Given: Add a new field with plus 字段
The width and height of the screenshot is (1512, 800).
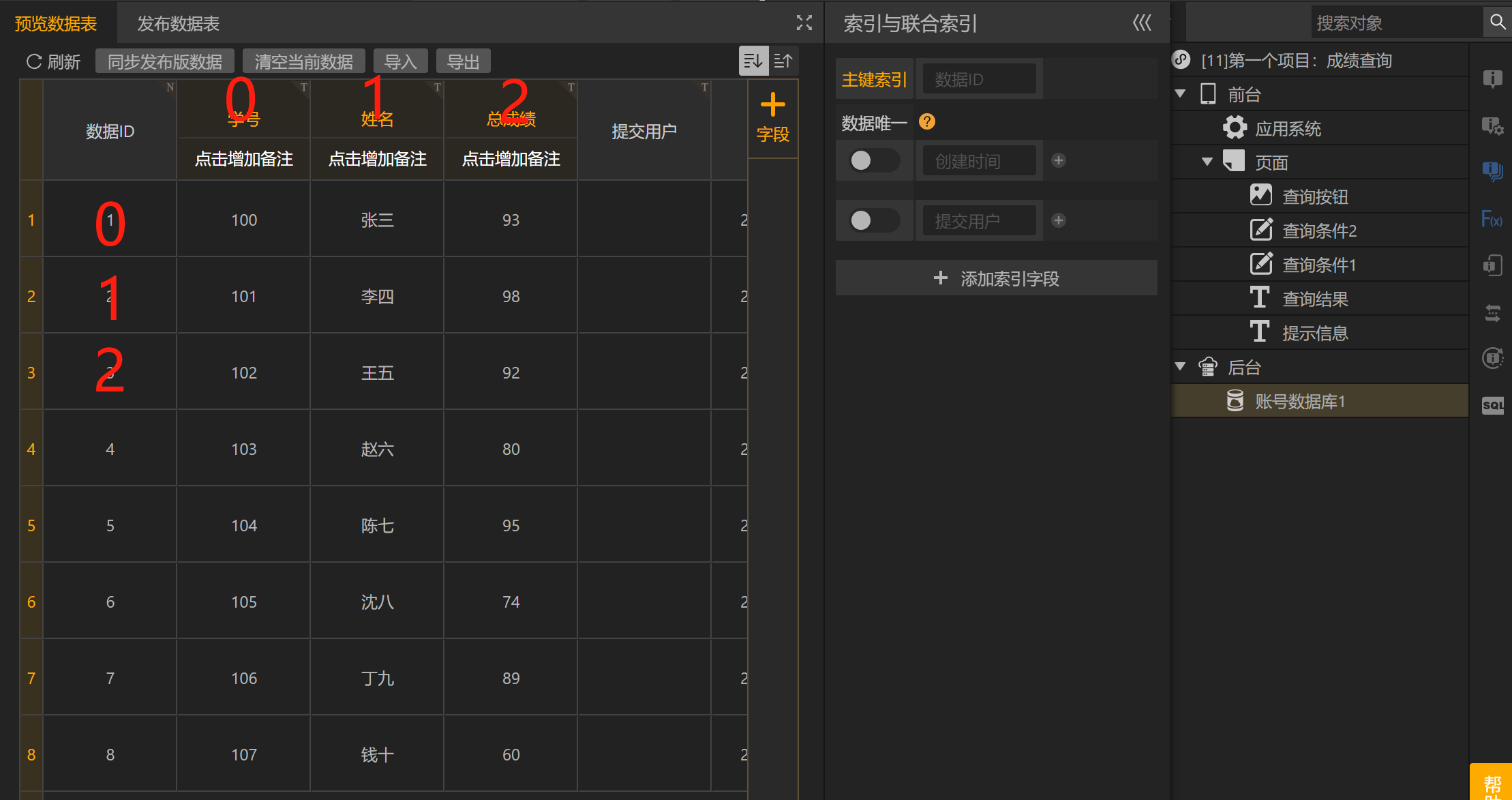Looking at the screenshot, I should 772,117.
